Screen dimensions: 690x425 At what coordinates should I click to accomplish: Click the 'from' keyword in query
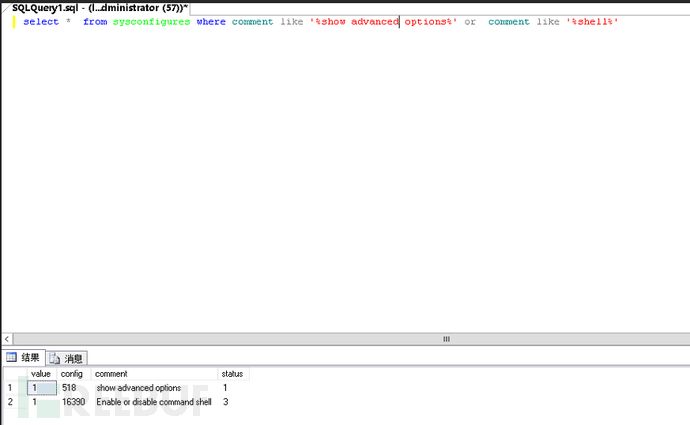95,22
